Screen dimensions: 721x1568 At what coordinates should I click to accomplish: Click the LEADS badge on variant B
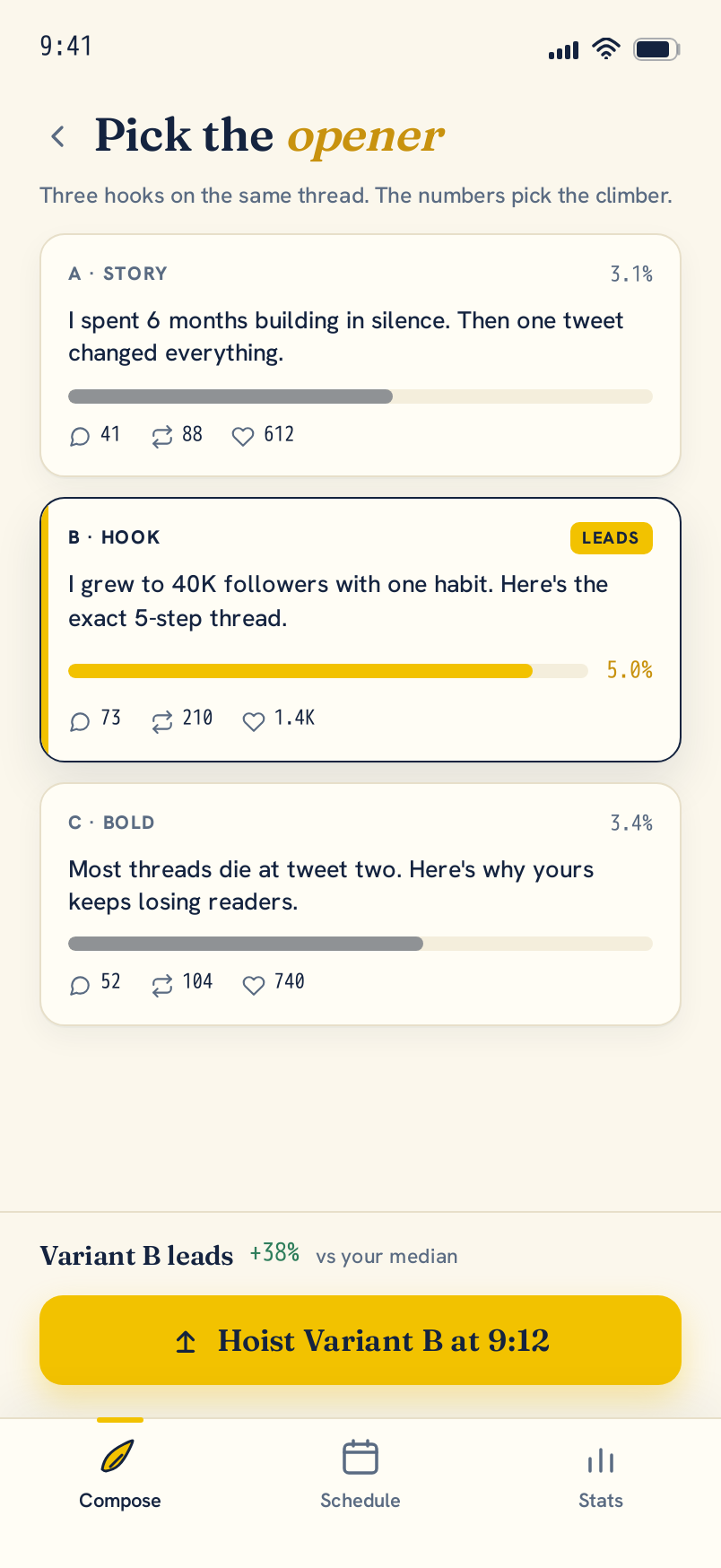point(612,538)
